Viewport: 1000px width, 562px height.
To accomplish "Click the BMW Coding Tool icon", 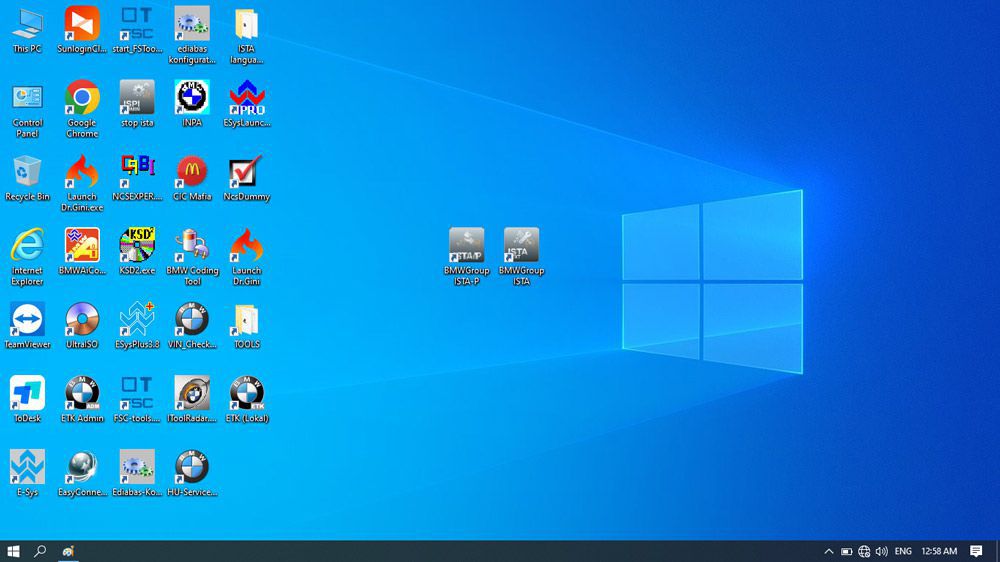I will [x=192, y=257].
